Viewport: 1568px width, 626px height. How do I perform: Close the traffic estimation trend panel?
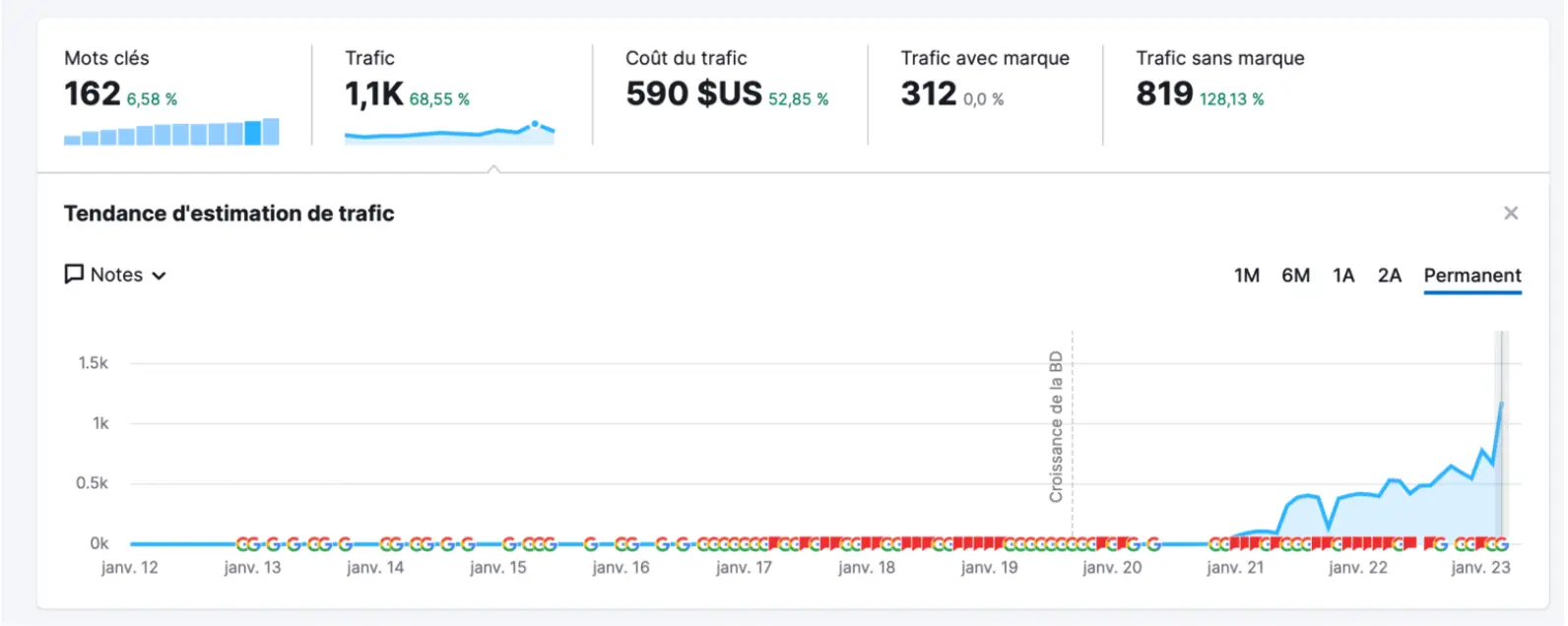click(x=1511, y=214)
